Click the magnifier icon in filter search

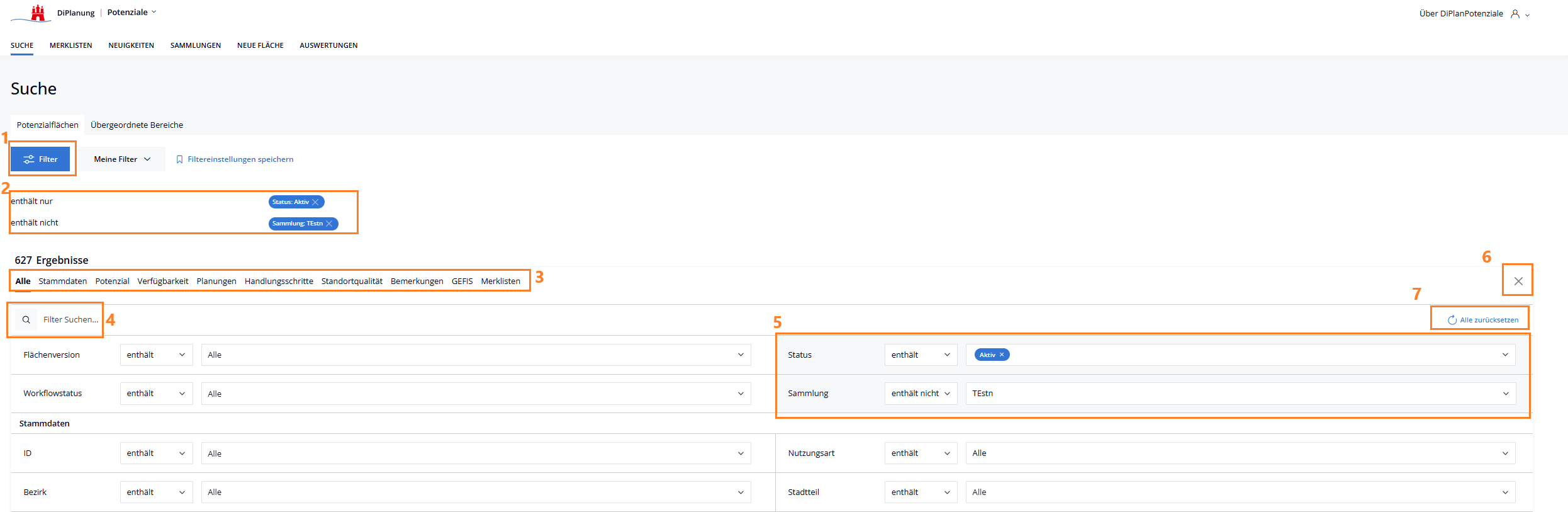pos(26,320)
